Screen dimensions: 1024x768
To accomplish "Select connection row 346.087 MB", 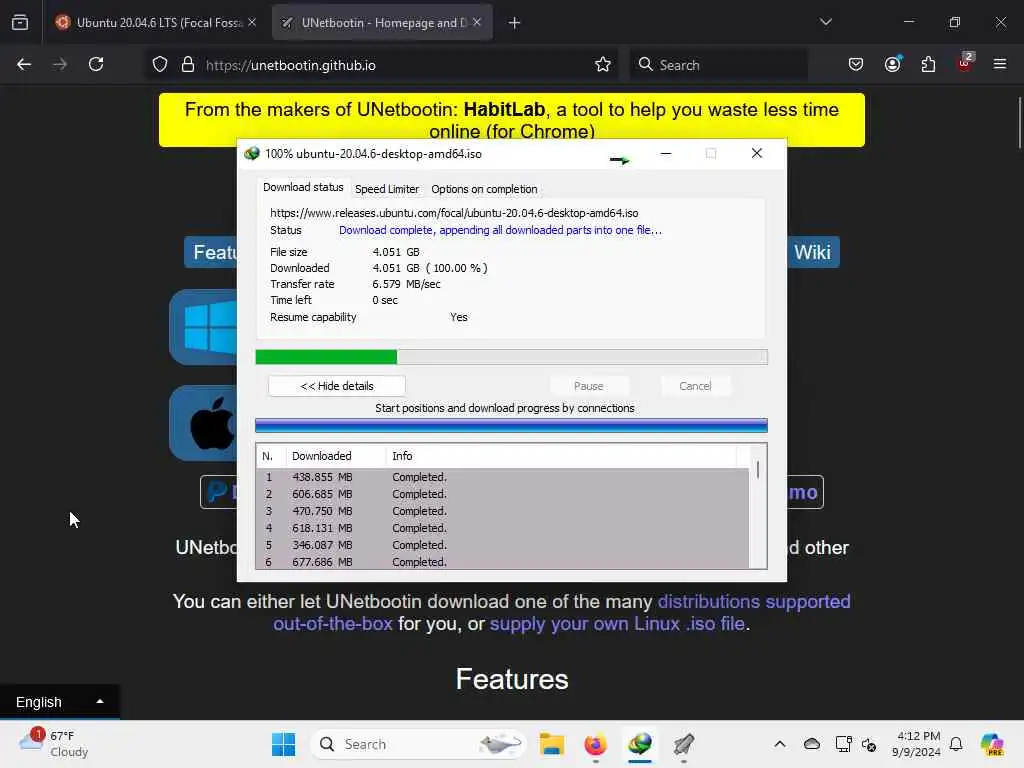I will coord(502,545).
